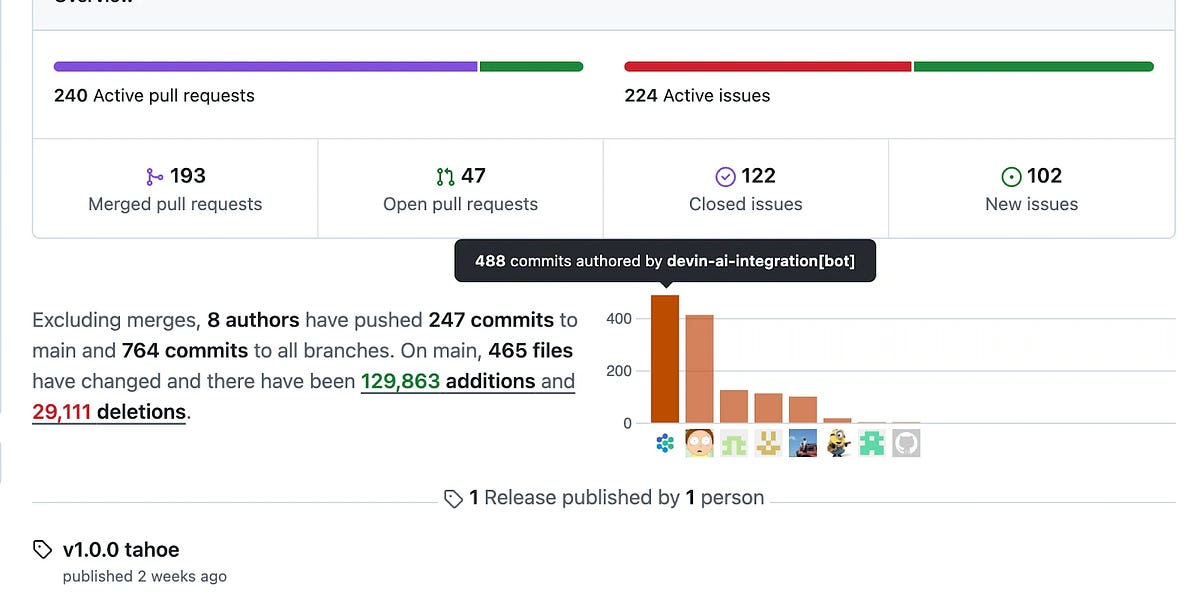The height and width of the screenshot is (600, 1200).
Task: Select the devin-ai-integration bot avatar
Action: click(x=665, y=443)
